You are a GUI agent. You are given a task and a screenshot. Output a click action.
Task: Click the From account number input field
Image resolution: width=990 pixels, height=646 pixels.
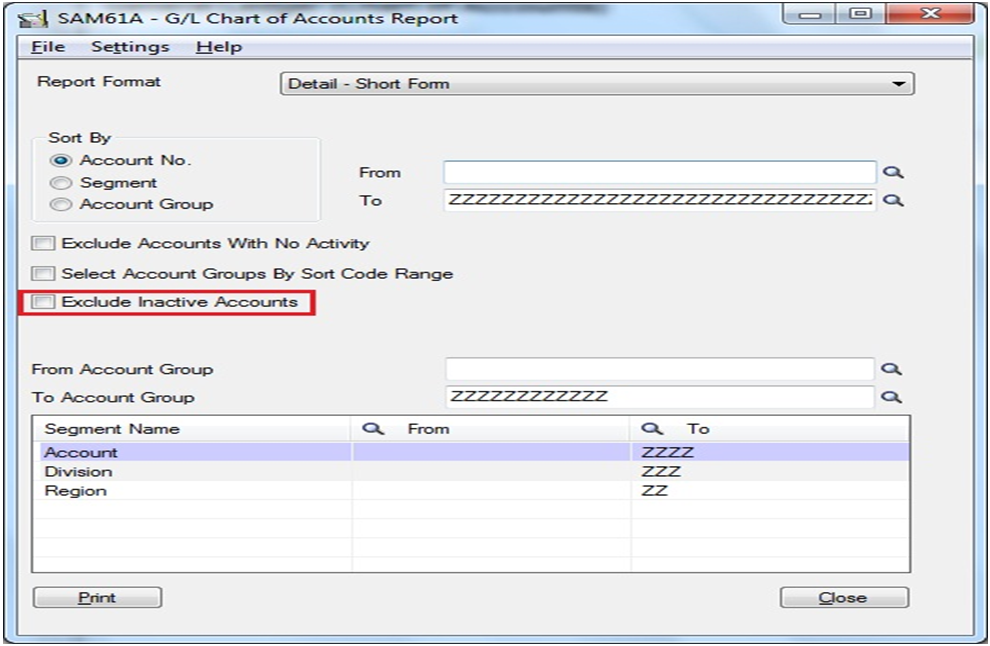click(660, 172)
